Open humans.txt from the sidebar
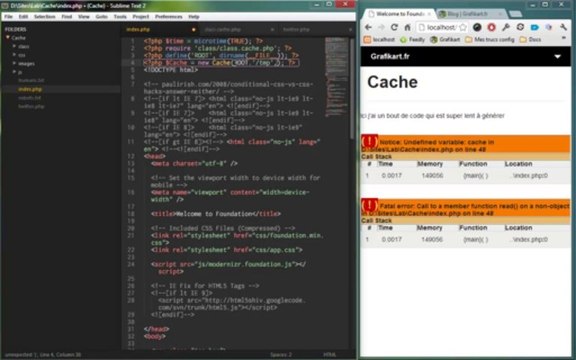The height and width of the screenshot is (360, 576). 31,80
